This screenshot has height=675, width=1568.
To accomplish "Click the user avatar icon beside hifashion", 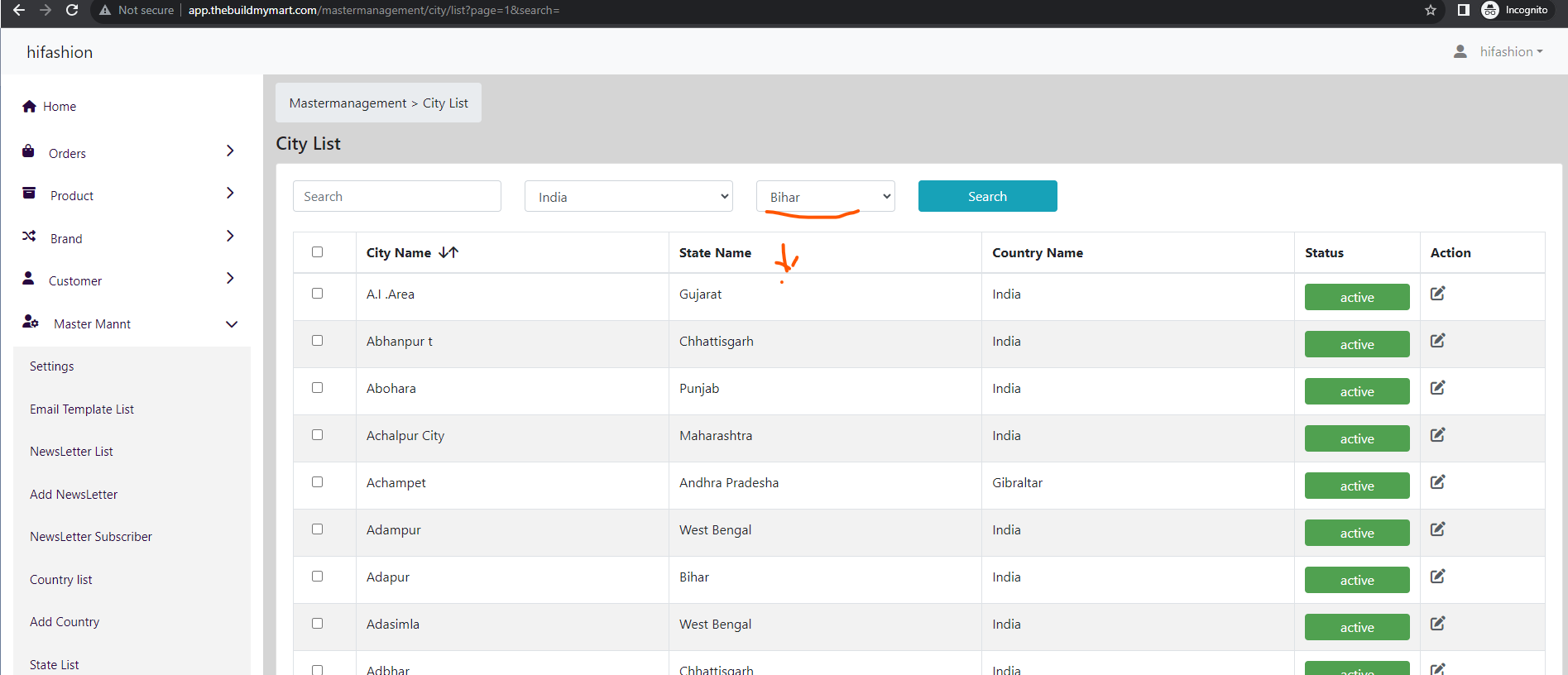I will [x=1460, y=51].
